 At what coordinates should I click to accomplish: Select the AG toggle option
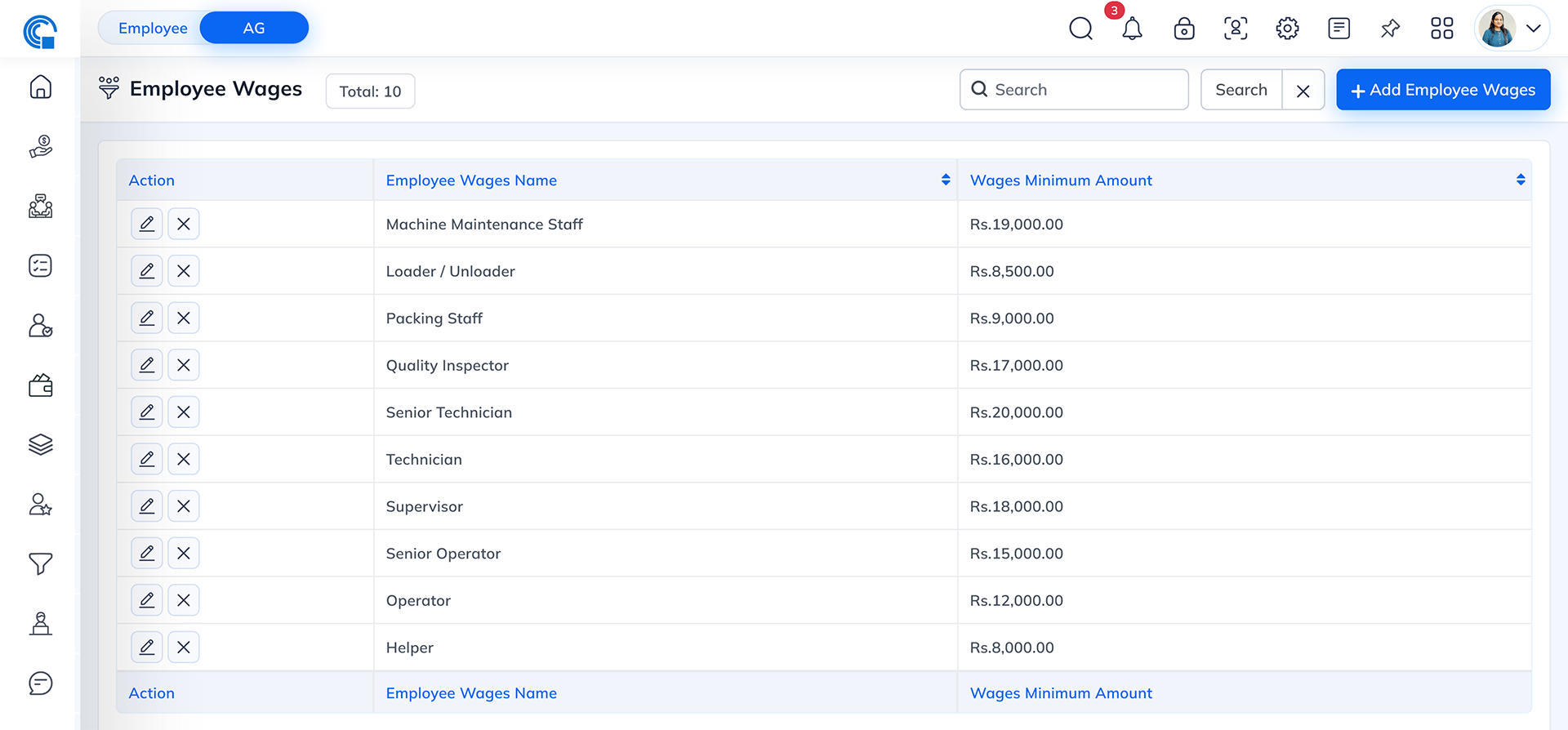(x=254, y=28)
